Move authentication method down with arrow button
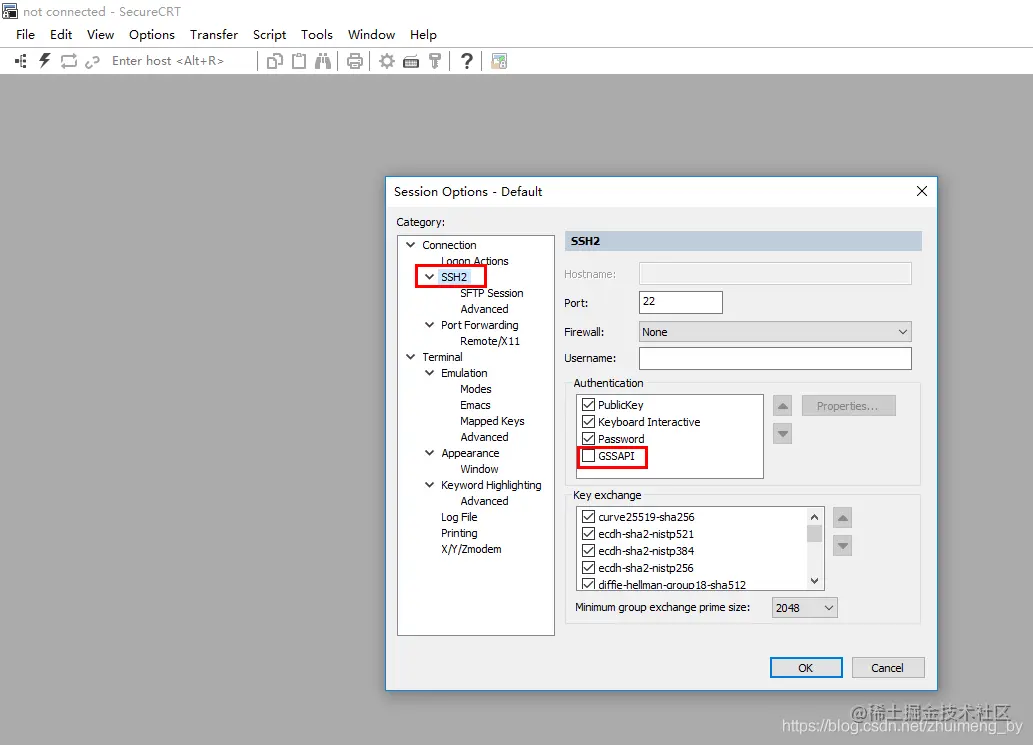 [x=782, y=433]
